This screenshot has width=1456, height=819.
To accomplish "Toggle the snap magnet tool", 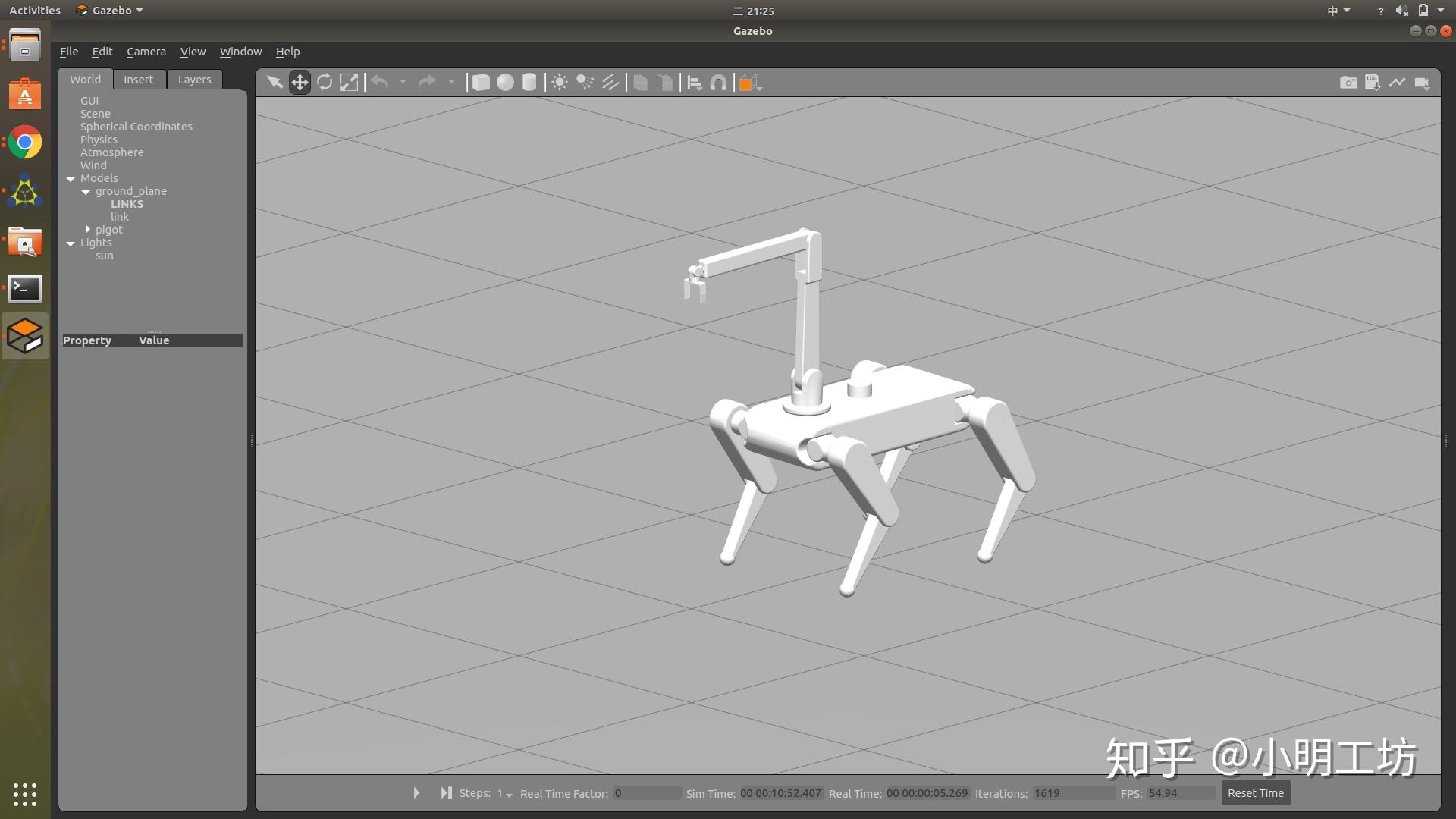I will pos(718,82).
